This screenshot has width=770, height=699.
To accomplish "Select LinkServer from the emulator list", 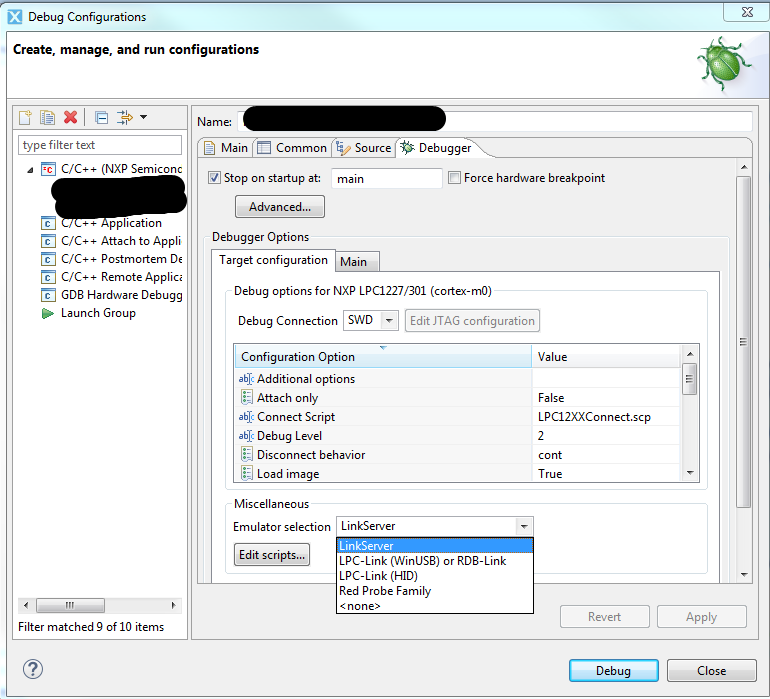I will 435,546.
